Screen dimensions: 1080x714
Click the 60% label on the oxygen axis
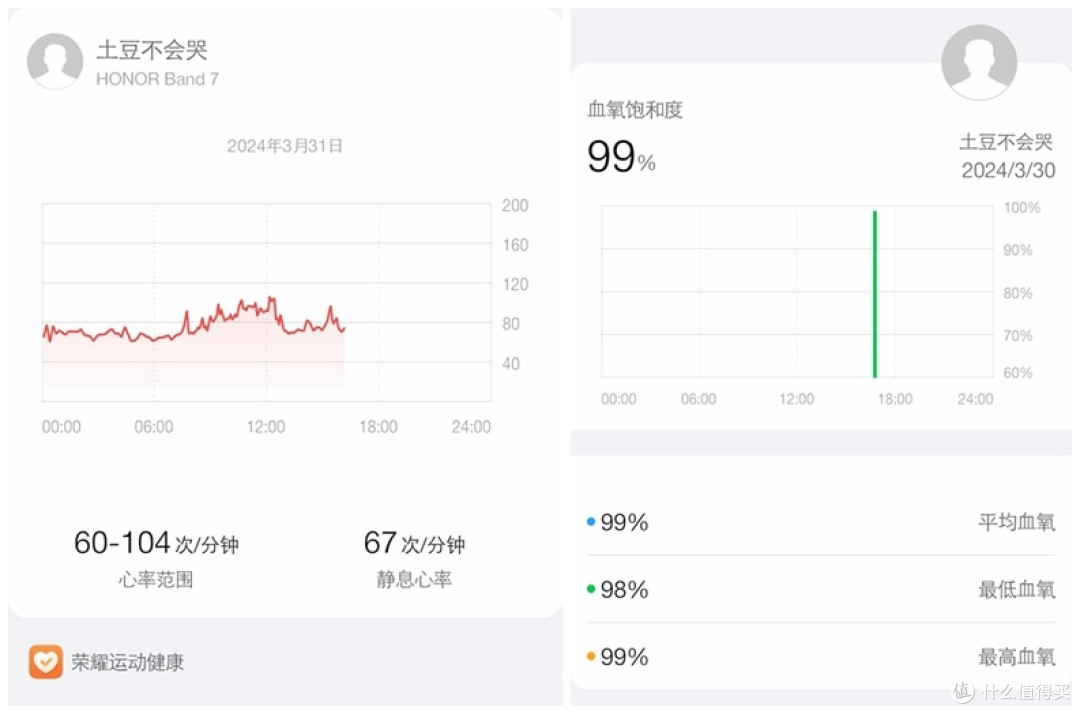1017,372
